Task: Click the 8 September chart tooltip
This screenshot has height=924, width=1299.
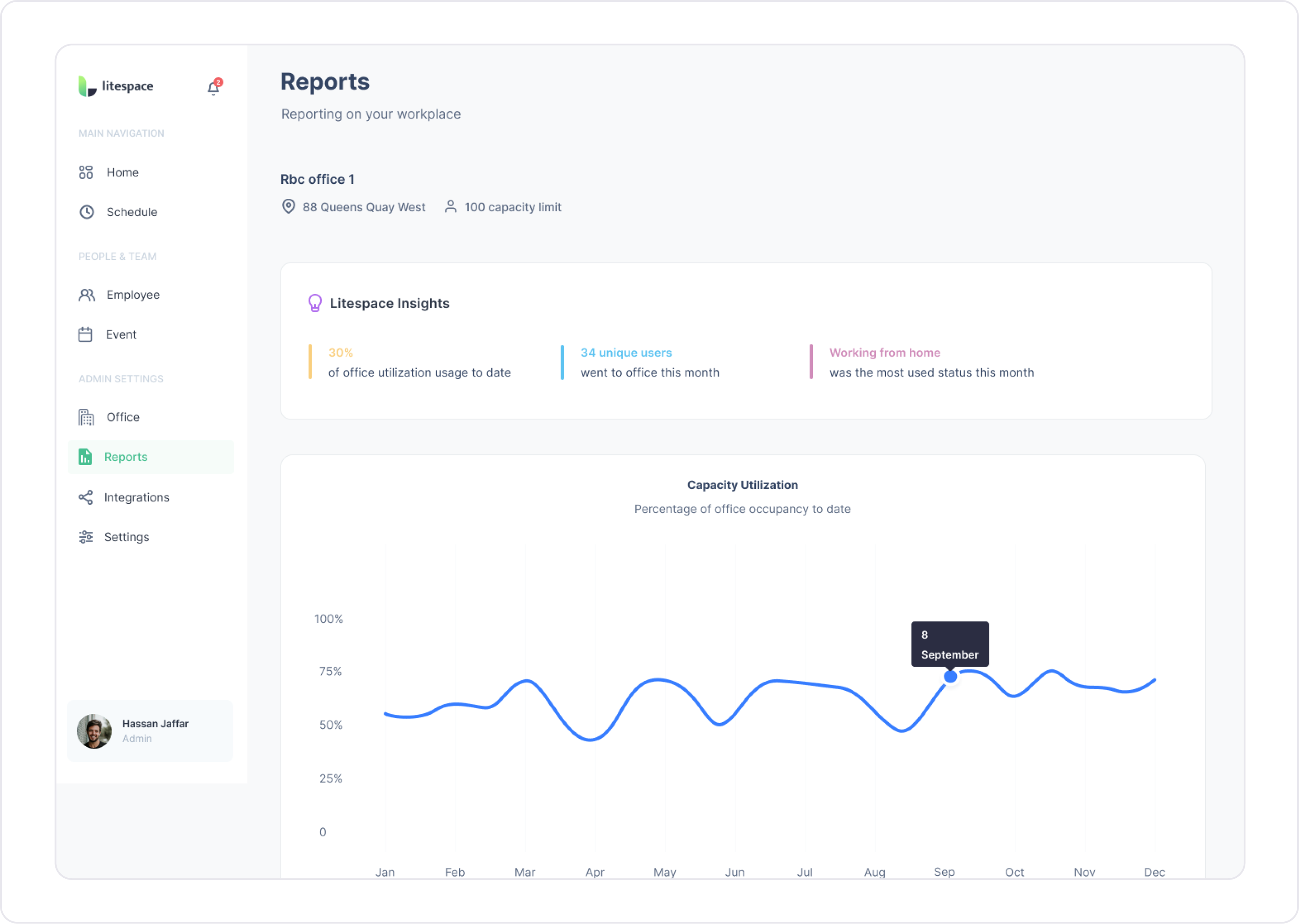Action: [950, 644]
